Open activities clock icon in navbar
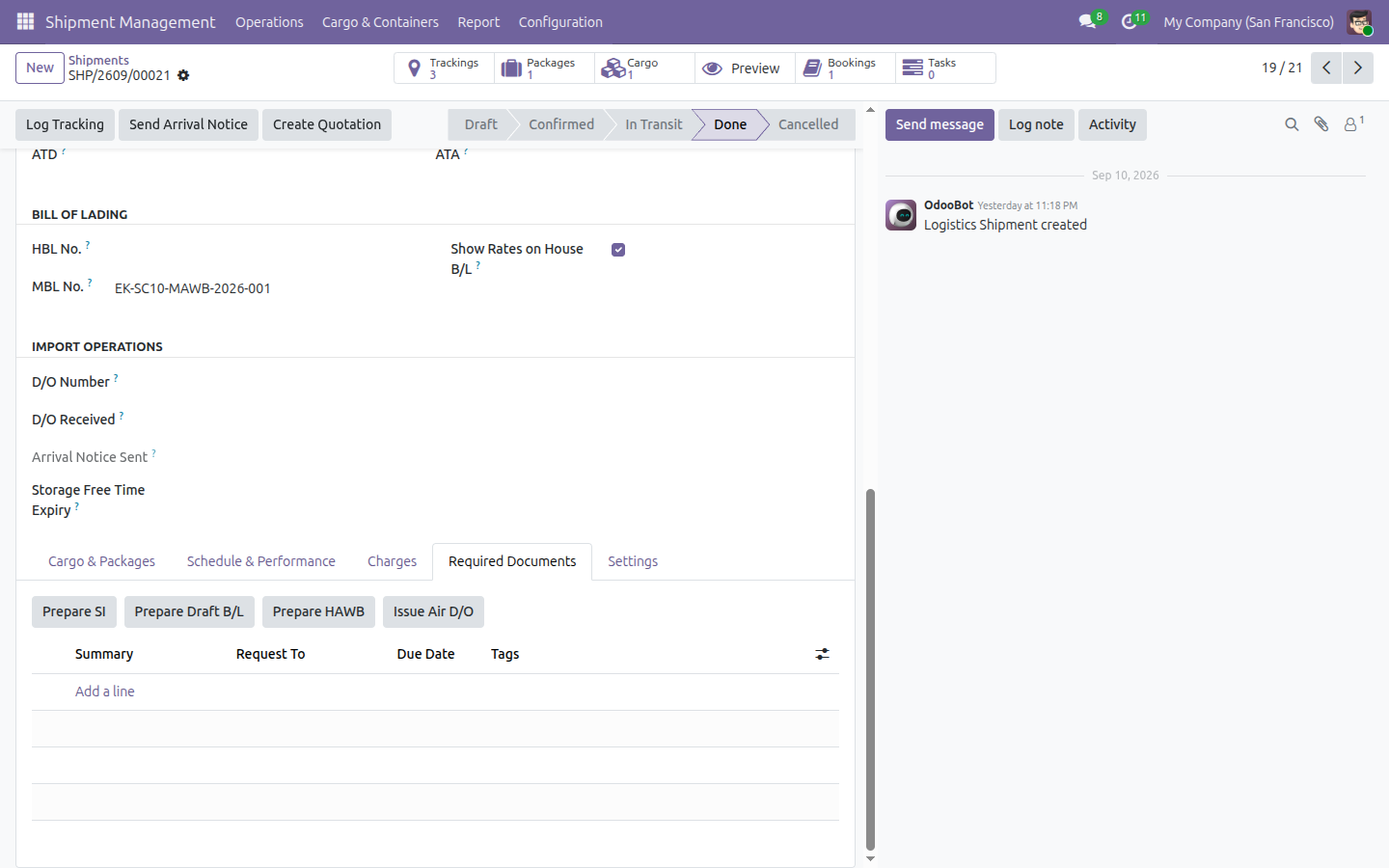 coord(1129,21)
